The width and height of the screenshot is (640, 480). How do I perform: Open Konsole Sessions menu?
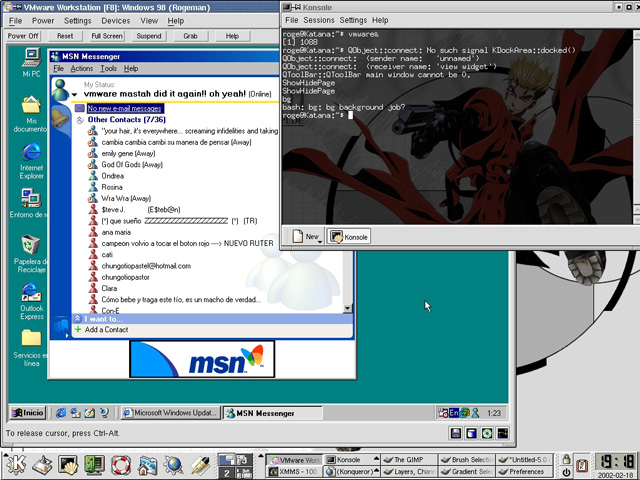coord(319,20)
